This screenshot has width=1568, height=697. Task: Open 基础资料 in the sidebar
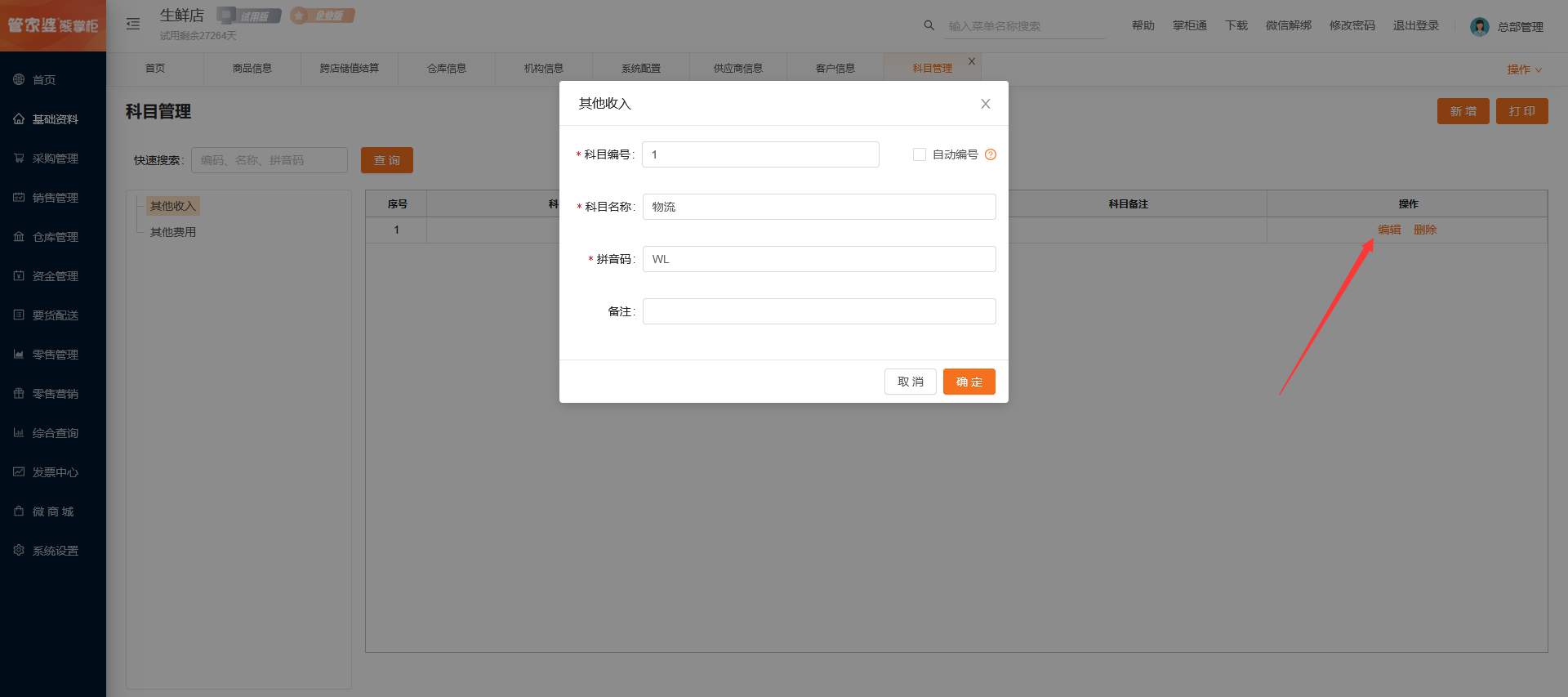53,118
